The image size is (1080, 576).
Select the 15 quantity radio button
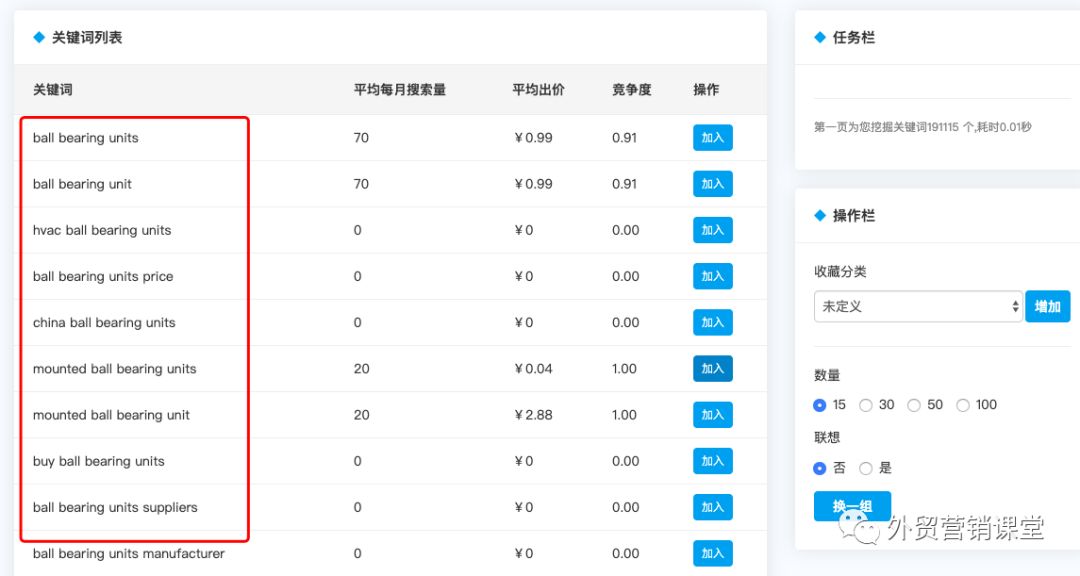click(x=819, y=405)
